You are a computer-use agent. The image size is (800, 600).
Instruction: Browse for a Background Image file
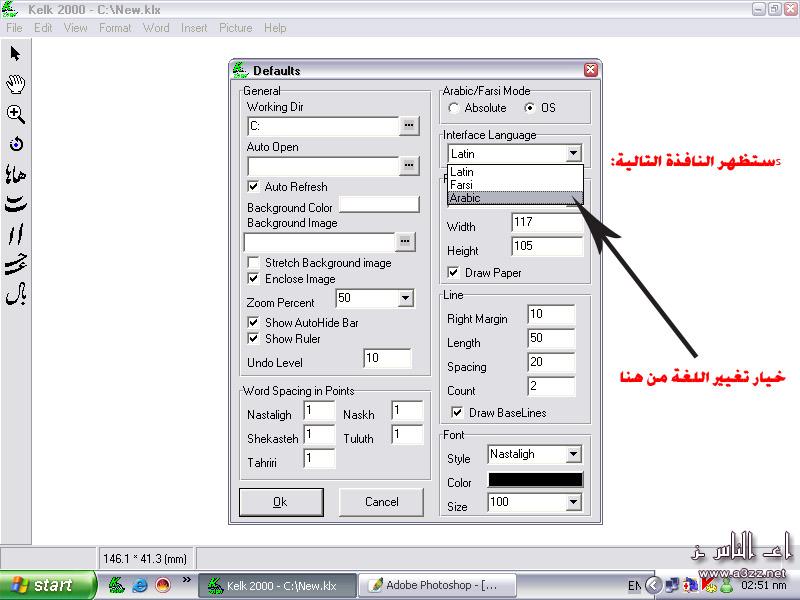coord(405,242)
